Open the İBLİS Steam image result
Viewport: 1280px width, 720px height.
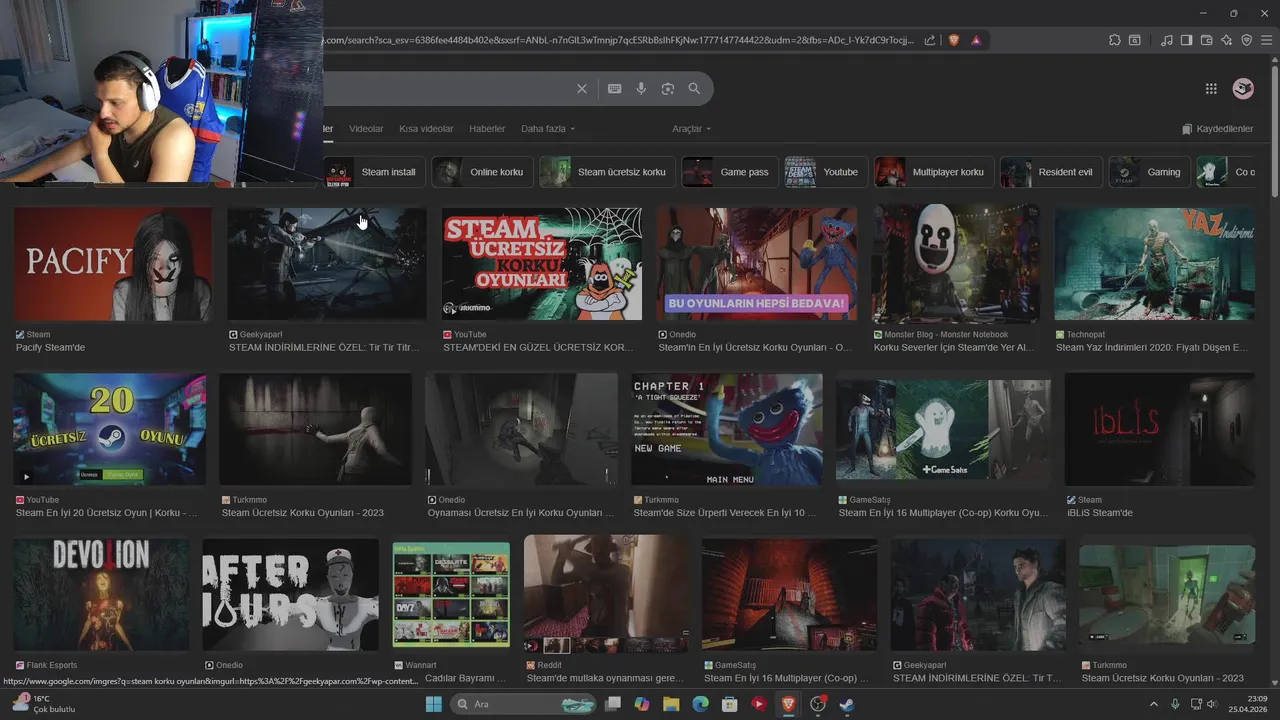(x=1160, y=430)
